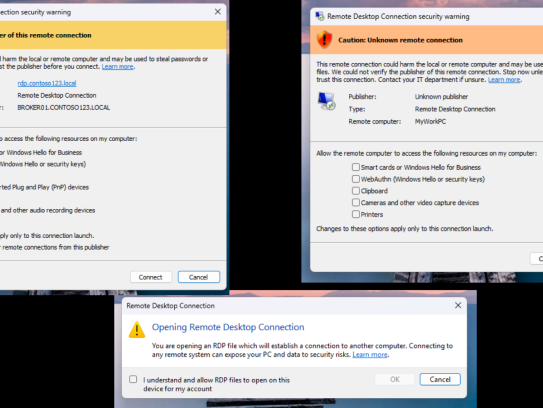Click the yellow warning triangle icon
Screen dimensions: 543x408
tap(137, 330)
